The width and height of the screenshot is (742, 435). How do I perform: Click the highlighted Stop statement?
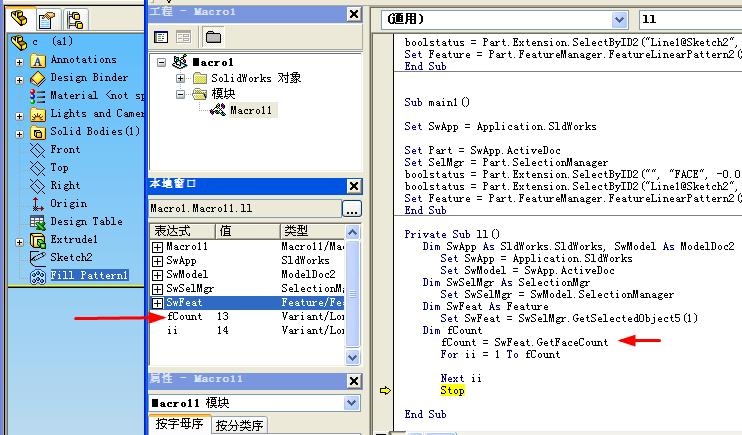(452, 391)
